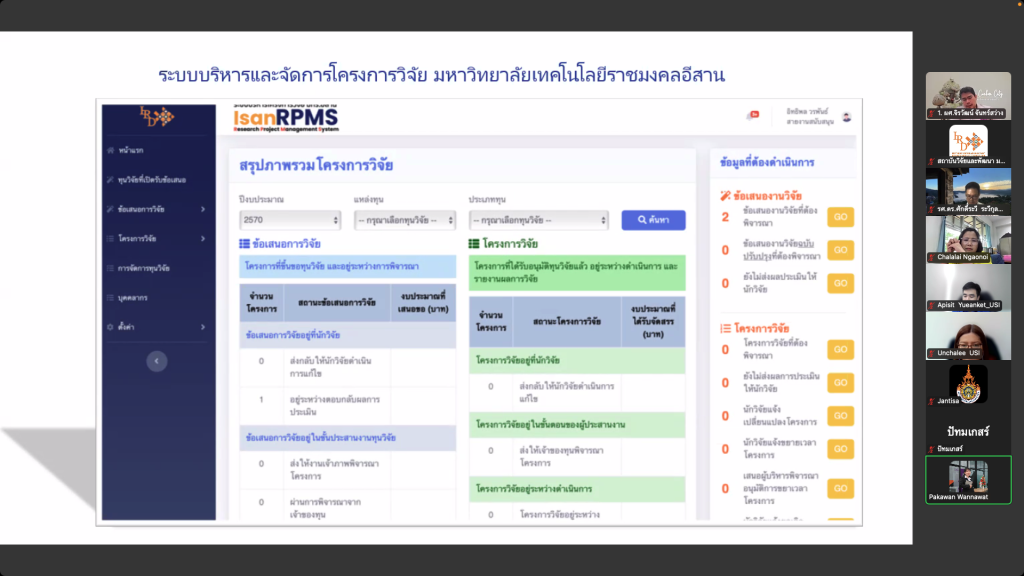The image size is (1024, 576).
Task: Expand the ตั้งค่า sidebar submenu arrow
Action: click(203, 327)
